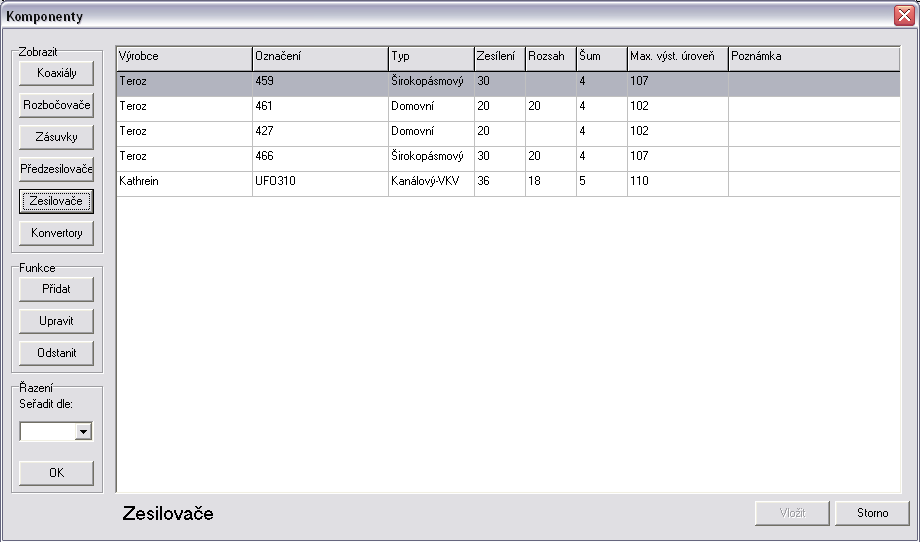Click the Označení column header
920x542 pixels.
tap(320, 59)
